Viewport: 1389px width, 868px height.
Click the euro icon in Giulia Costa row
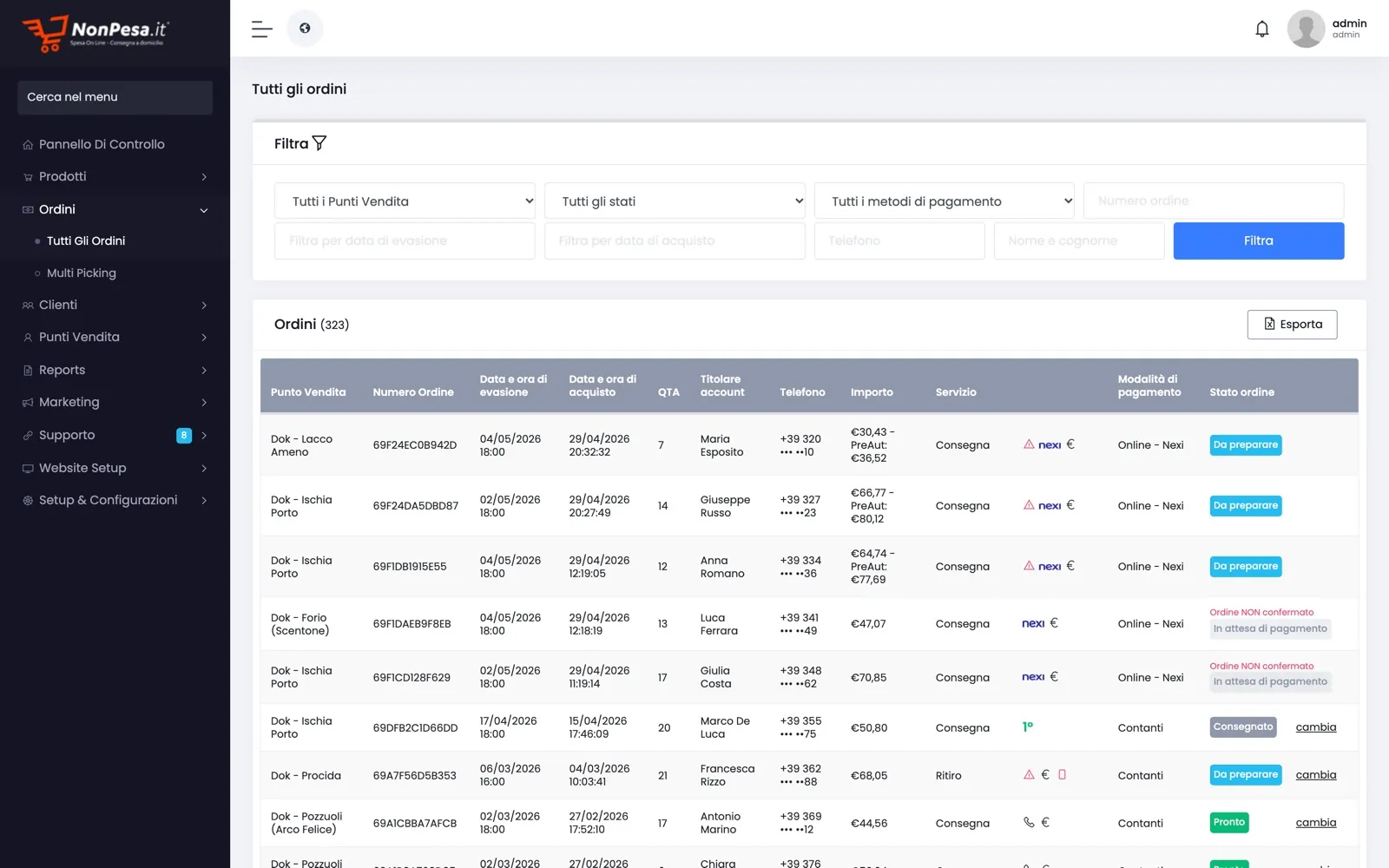[x=1054, y=677]
